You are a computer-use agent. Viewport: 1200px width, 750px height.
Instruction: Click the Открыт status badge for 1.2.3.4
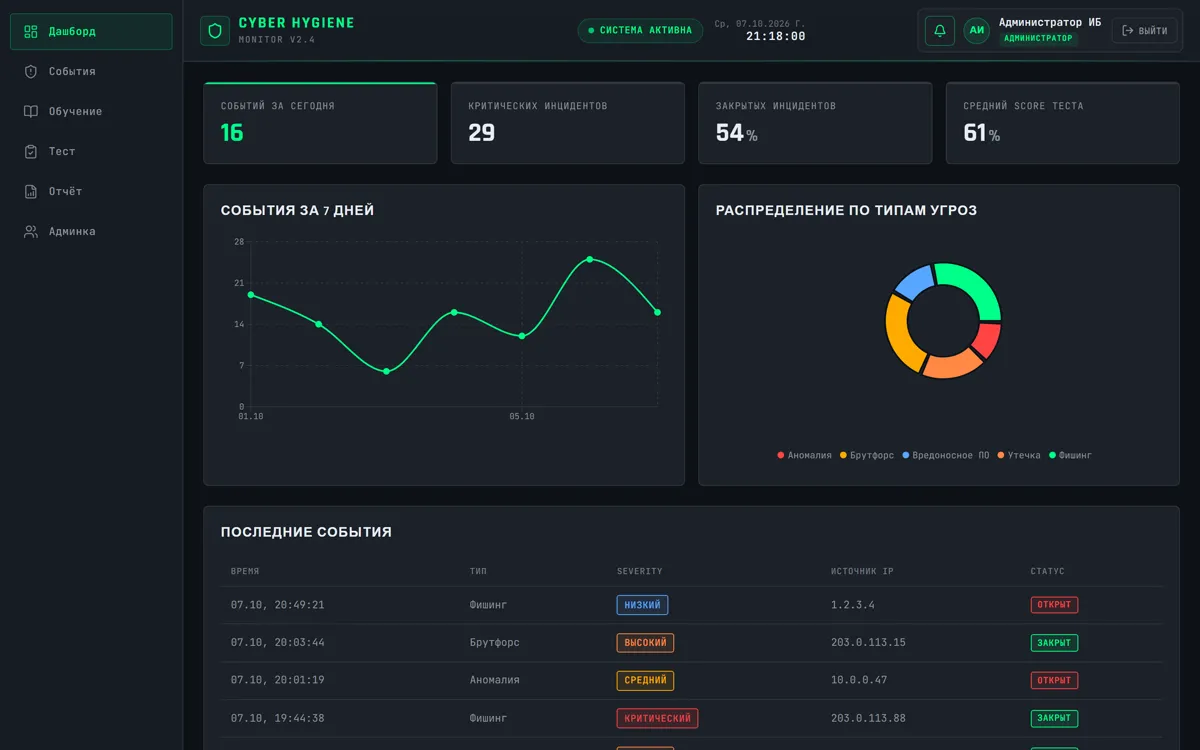[1054, 605]
